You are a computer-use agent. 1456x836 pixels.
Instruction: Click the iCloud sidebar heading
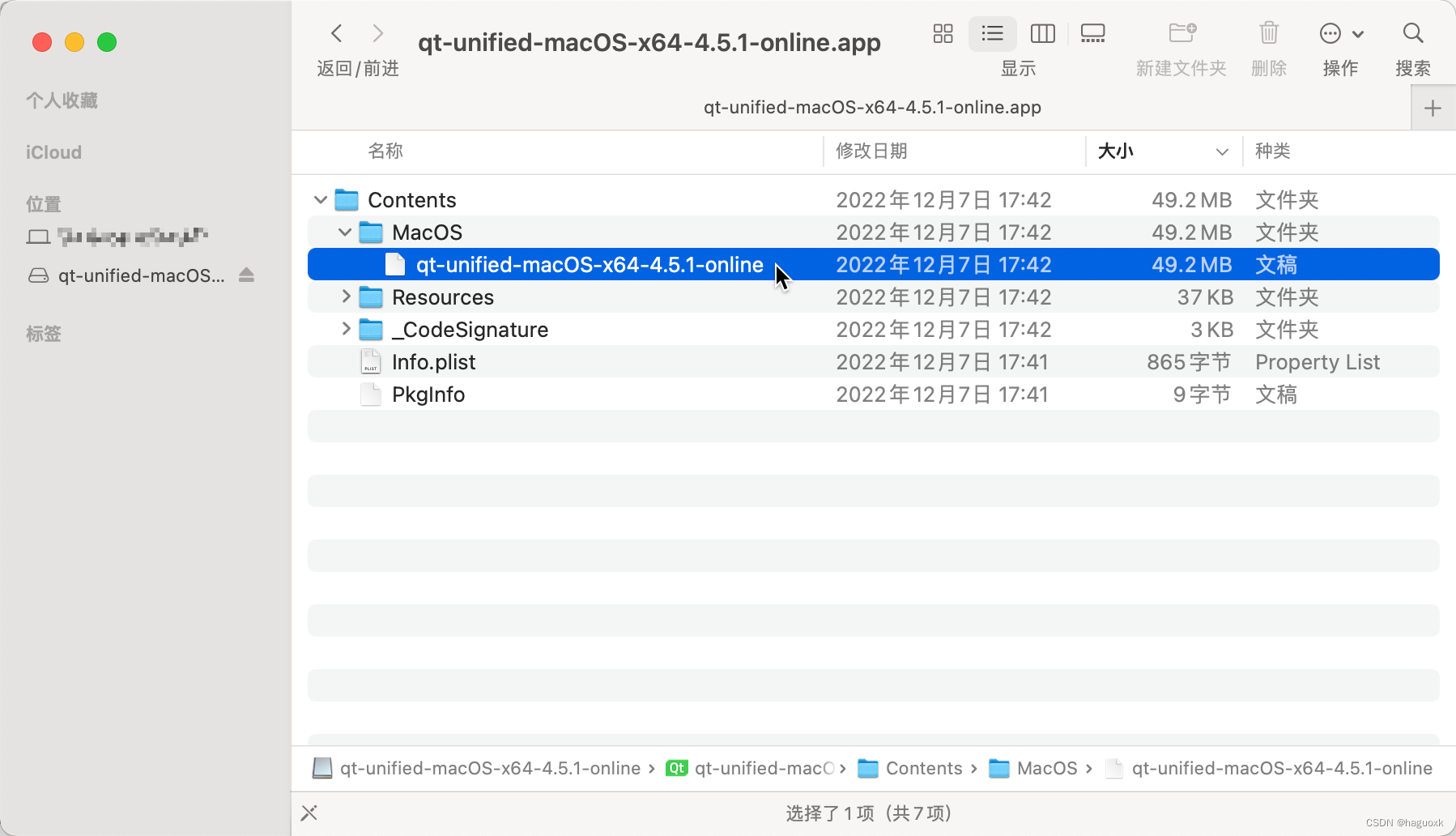53,152
